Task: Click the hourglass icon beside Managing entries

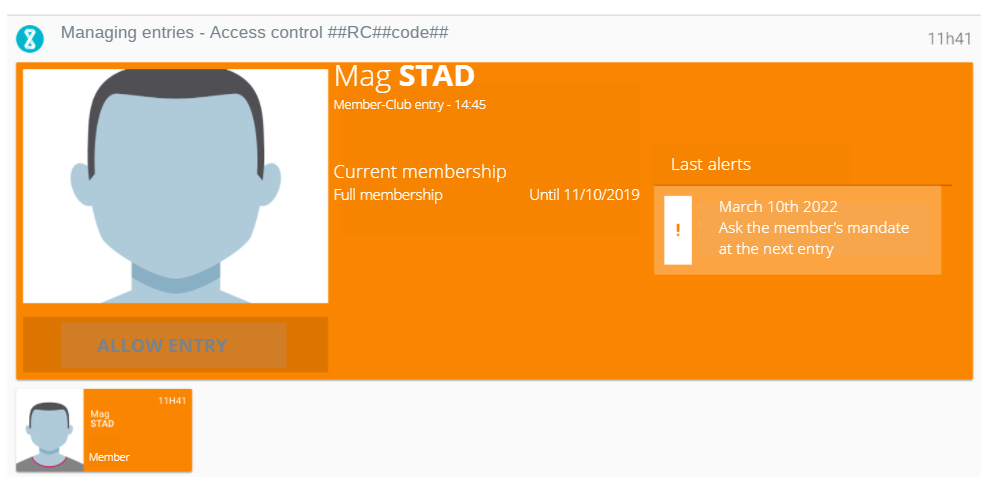Action: tap(30, 39)
